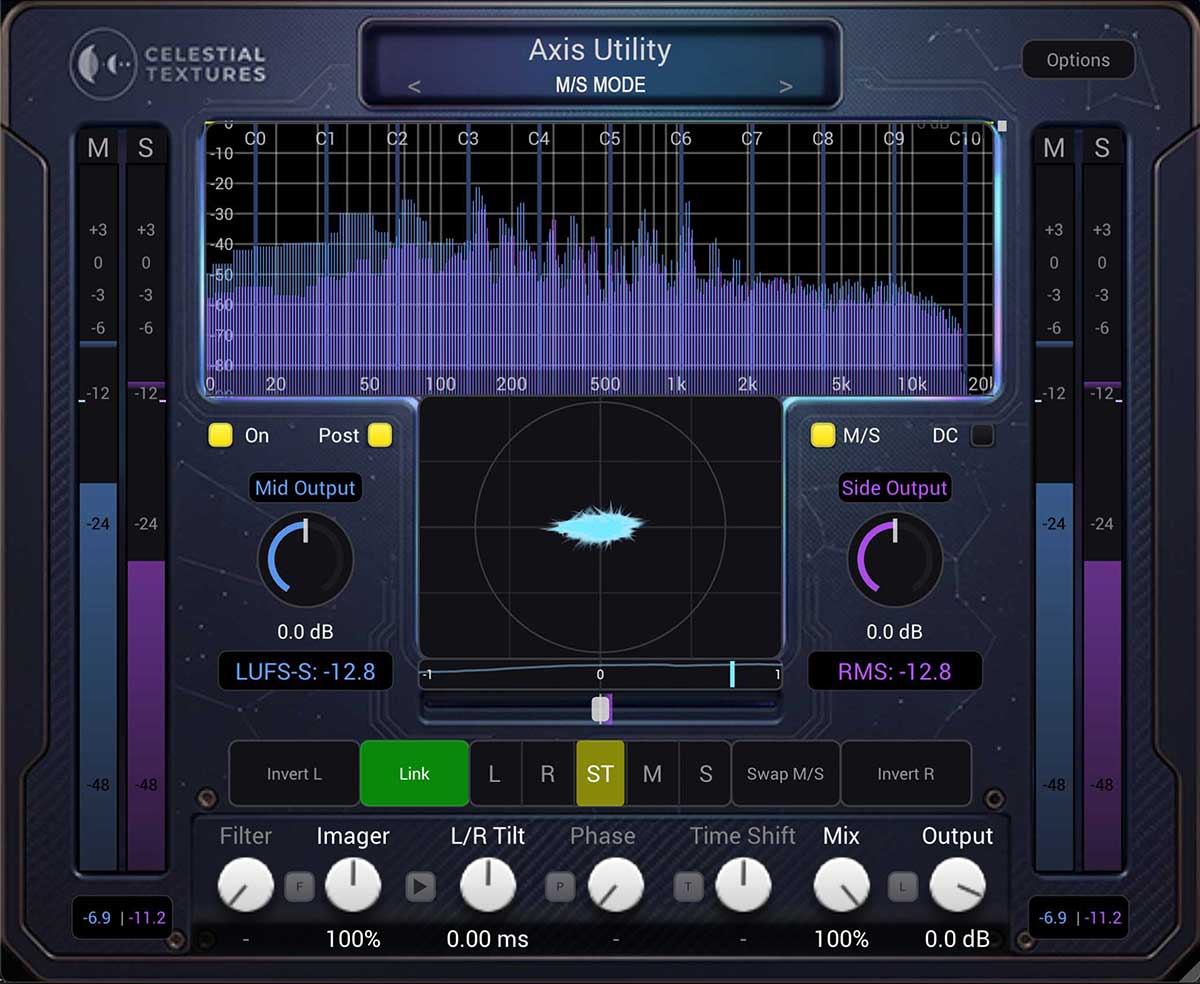The height and width of the screenshot is (984, 1200).
Task: Select the S channel mode button
Action: pyautogui.click(x=705, y=773)
